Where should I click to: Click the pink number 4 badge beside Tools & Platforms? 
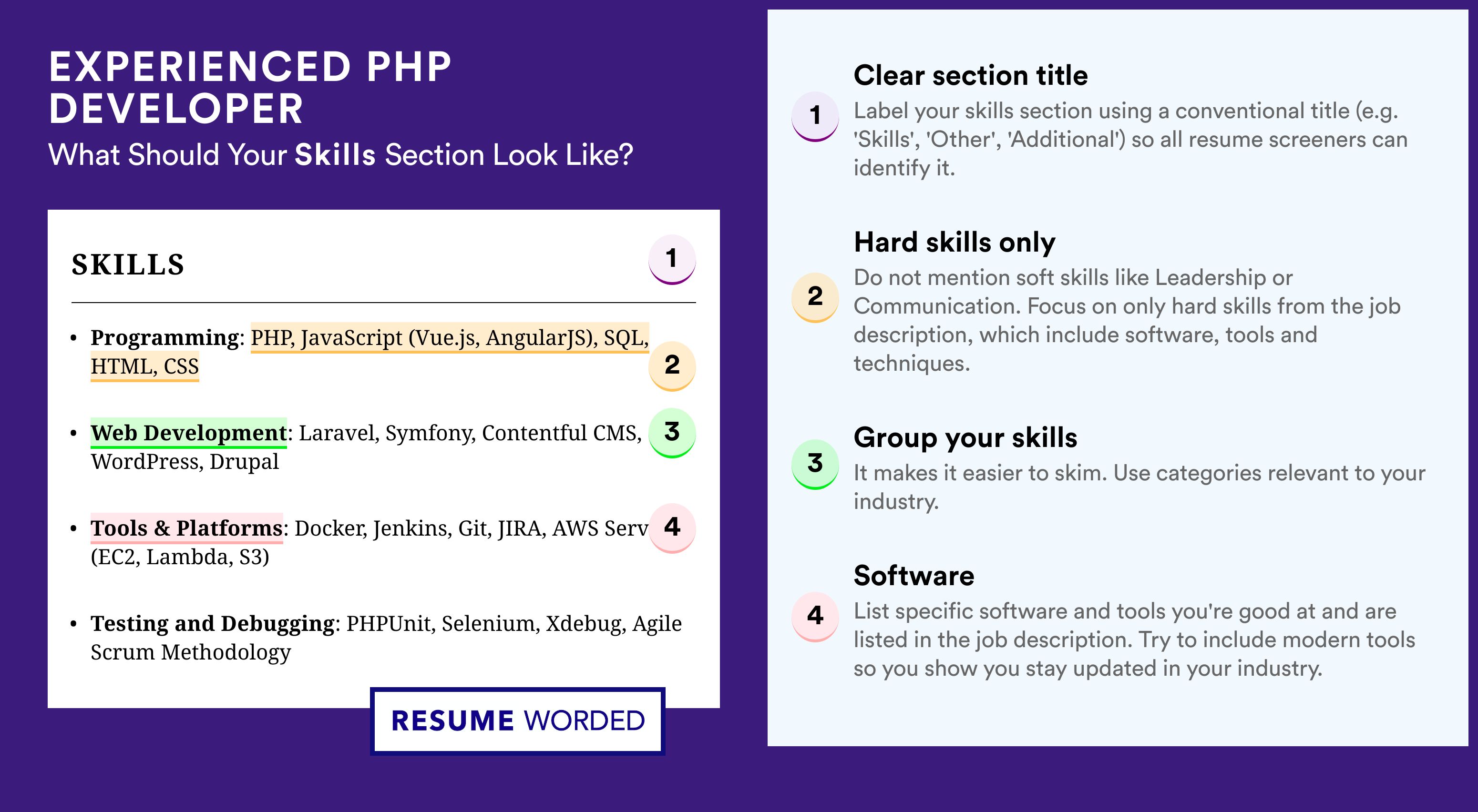(672, 528)
